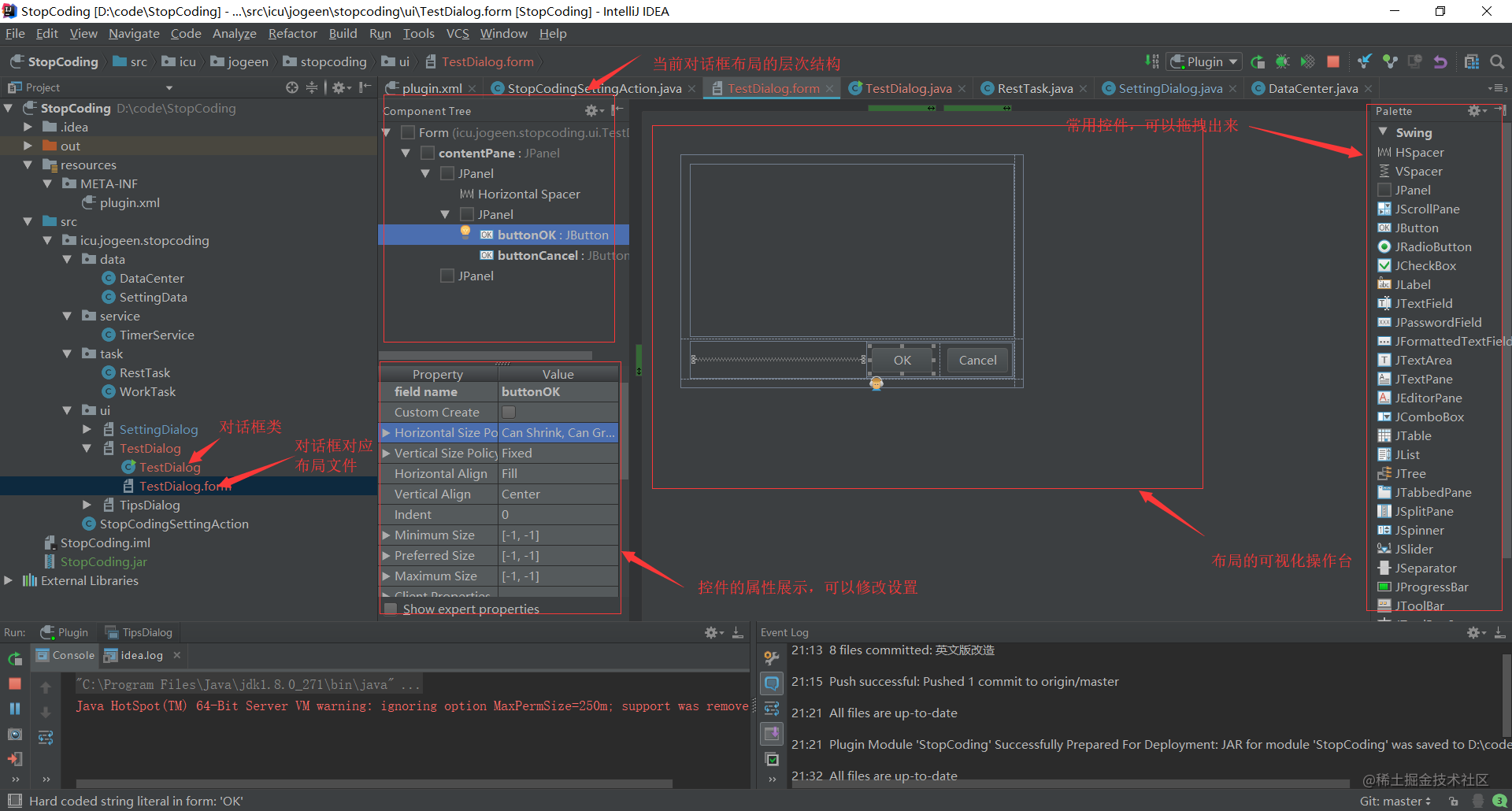Run the Plugin configuration with the green icon

tap(1258, 61)
